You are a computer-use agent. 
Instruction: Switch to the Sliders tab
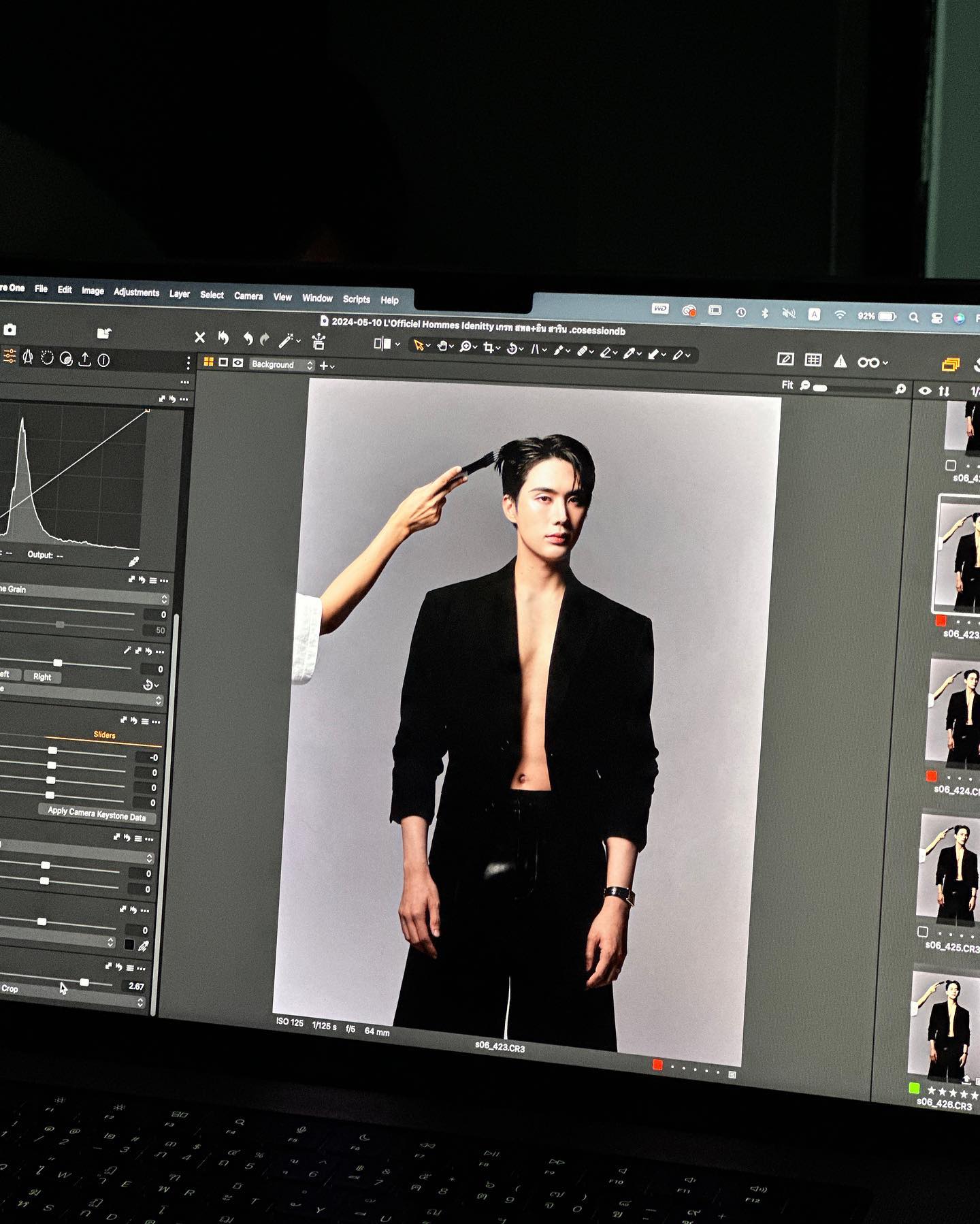tap(104, 735)
